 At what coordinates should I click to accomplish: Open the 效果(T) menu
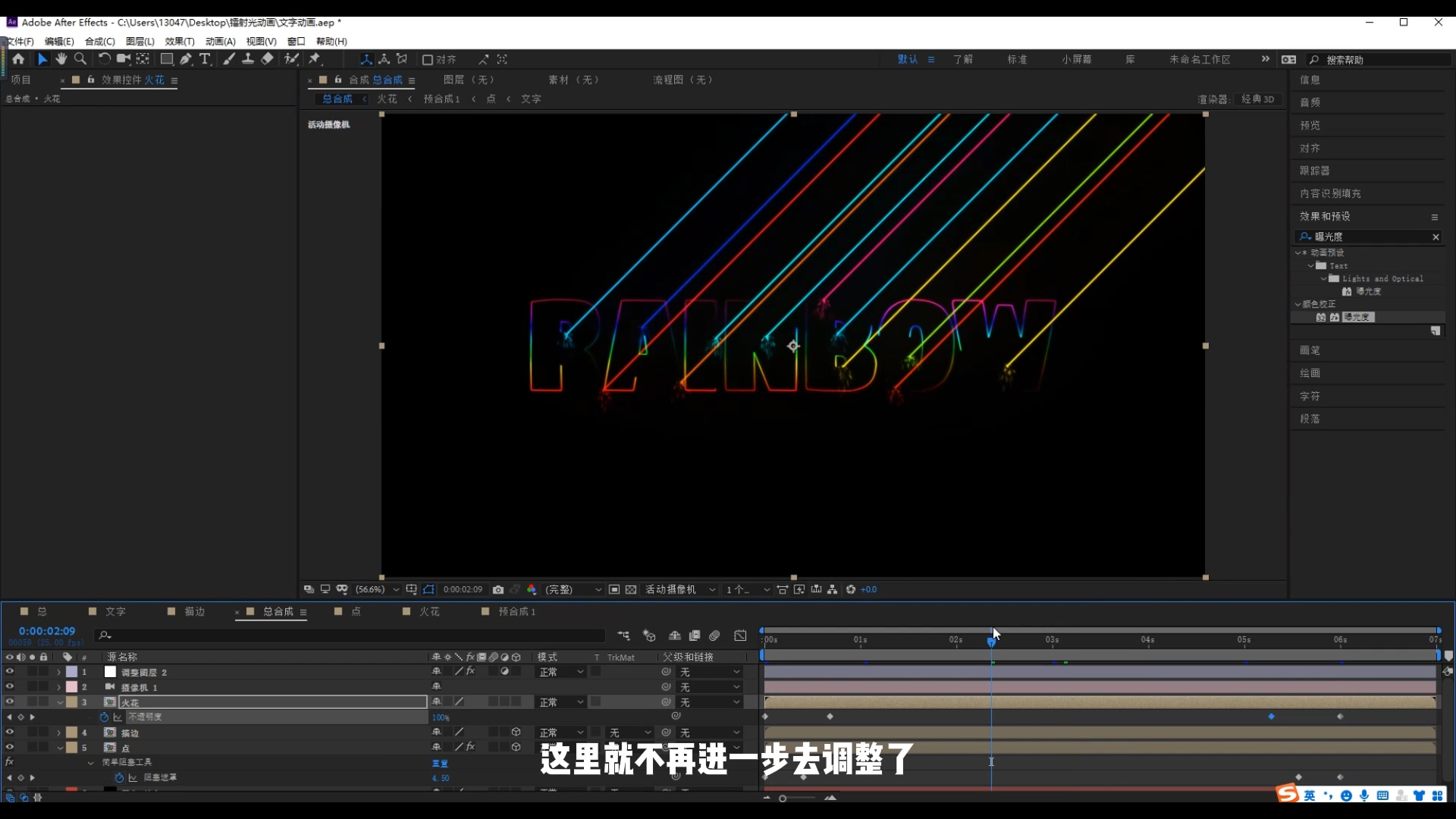point(179,42)
